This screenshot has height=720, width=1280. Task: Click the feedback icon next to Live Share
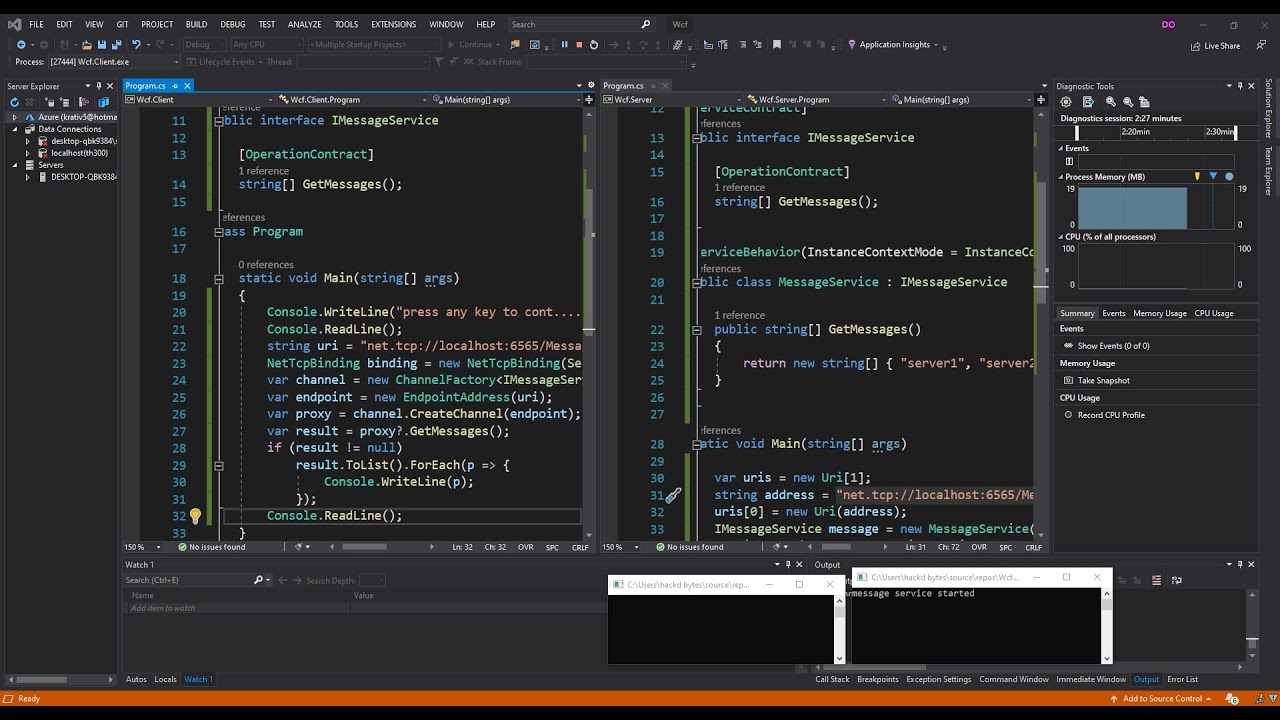1261,45
